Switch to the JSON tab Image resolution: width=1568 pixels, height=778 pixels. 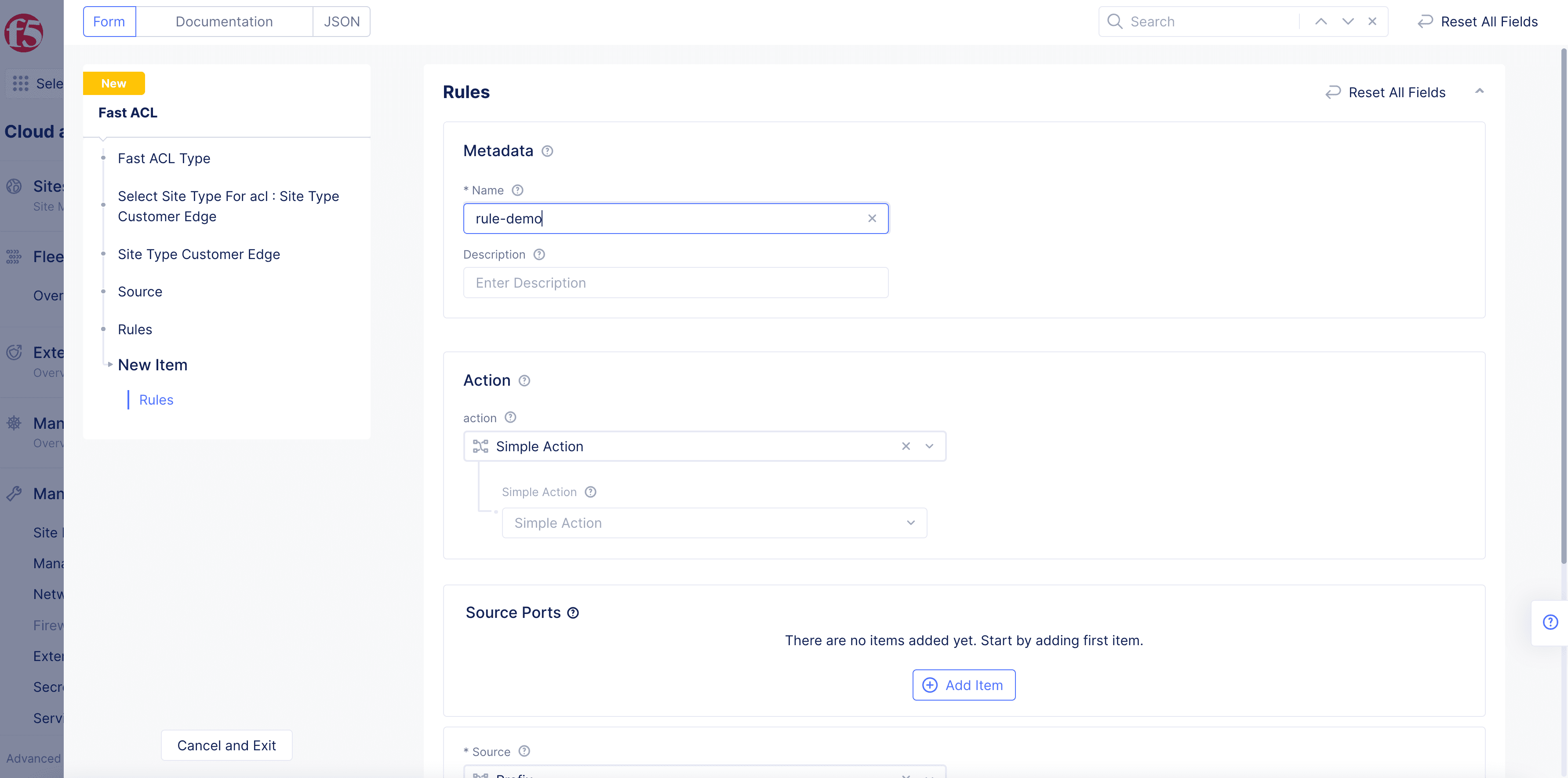coord(342,21)
